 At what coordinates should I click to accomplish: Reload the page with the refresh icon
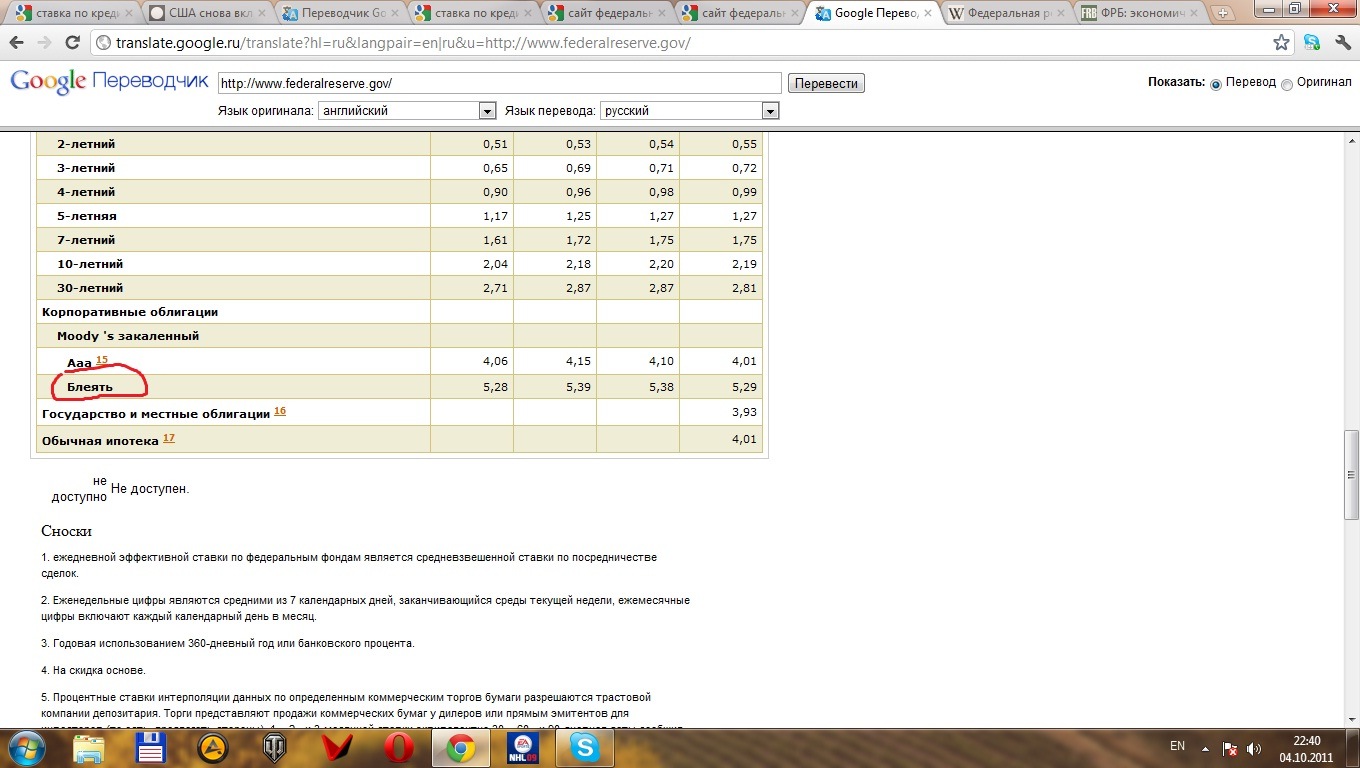coord(72,43)
